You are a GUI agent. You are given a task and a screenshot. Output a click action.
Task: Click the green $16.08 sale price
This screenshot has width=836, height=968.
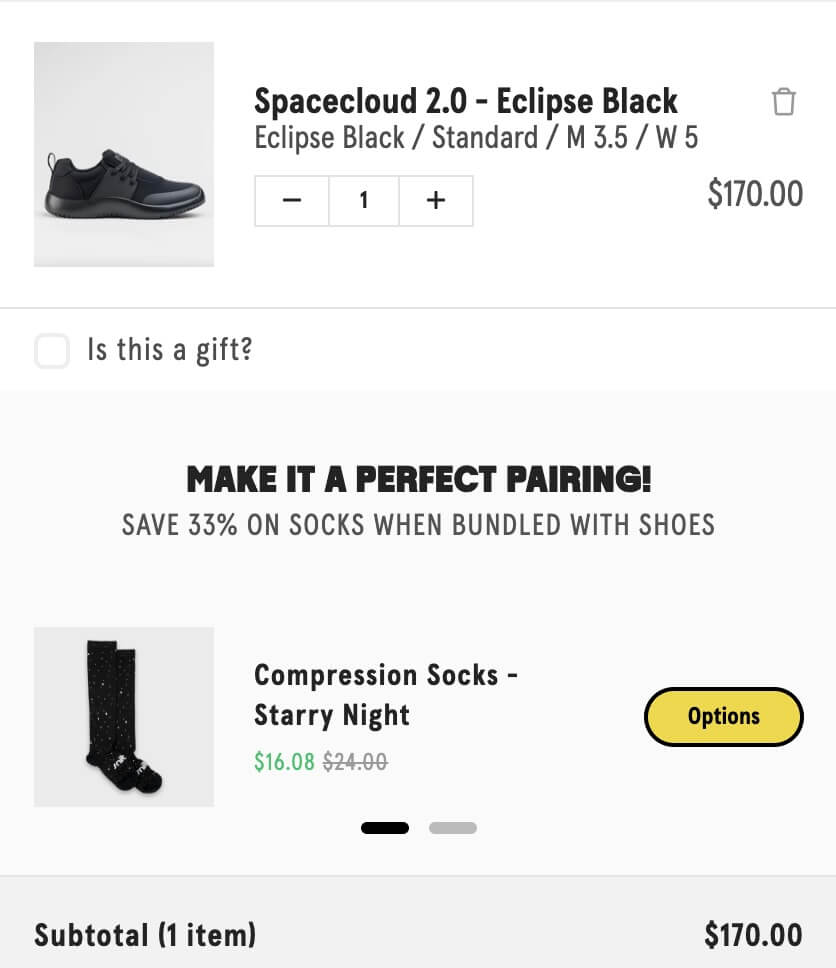284,762
